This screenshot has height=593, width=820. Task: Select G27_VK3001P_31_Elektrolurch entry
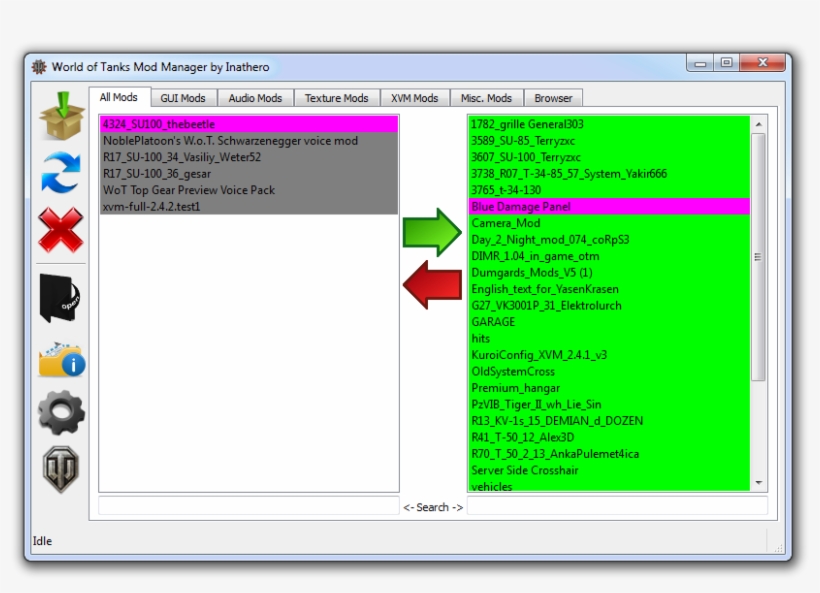pos(609,305)
